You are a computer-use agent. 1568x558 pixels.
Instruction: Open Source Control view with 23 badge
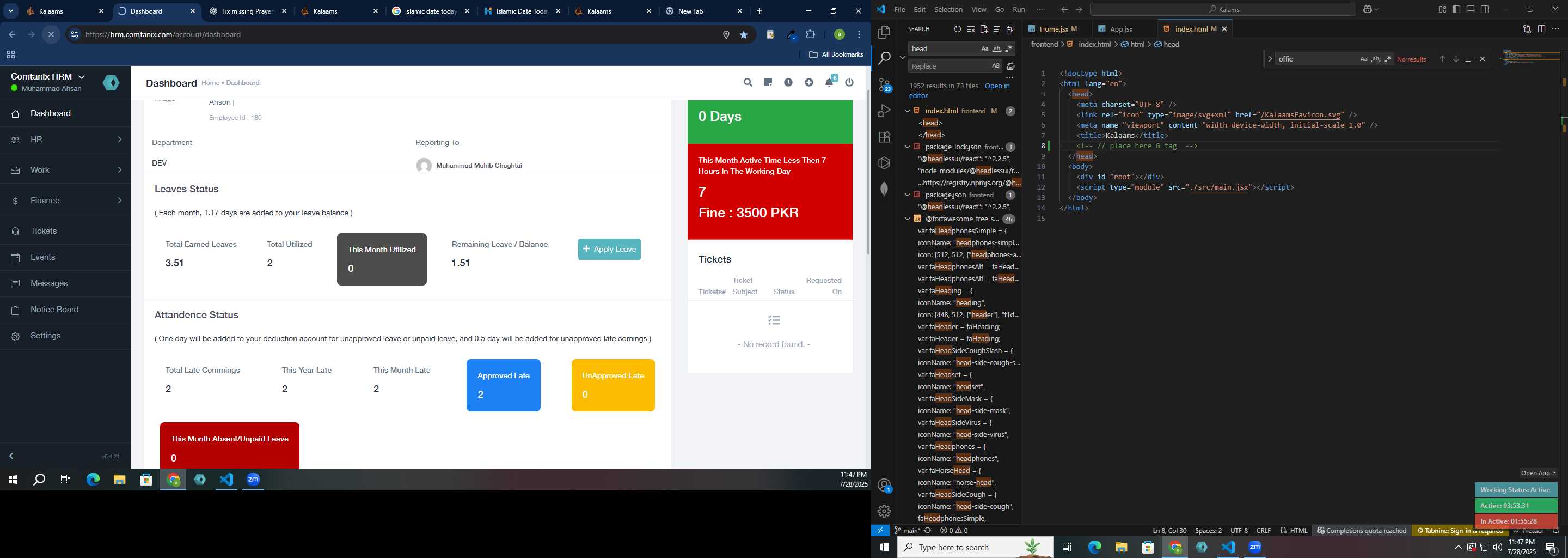point(884,84)
